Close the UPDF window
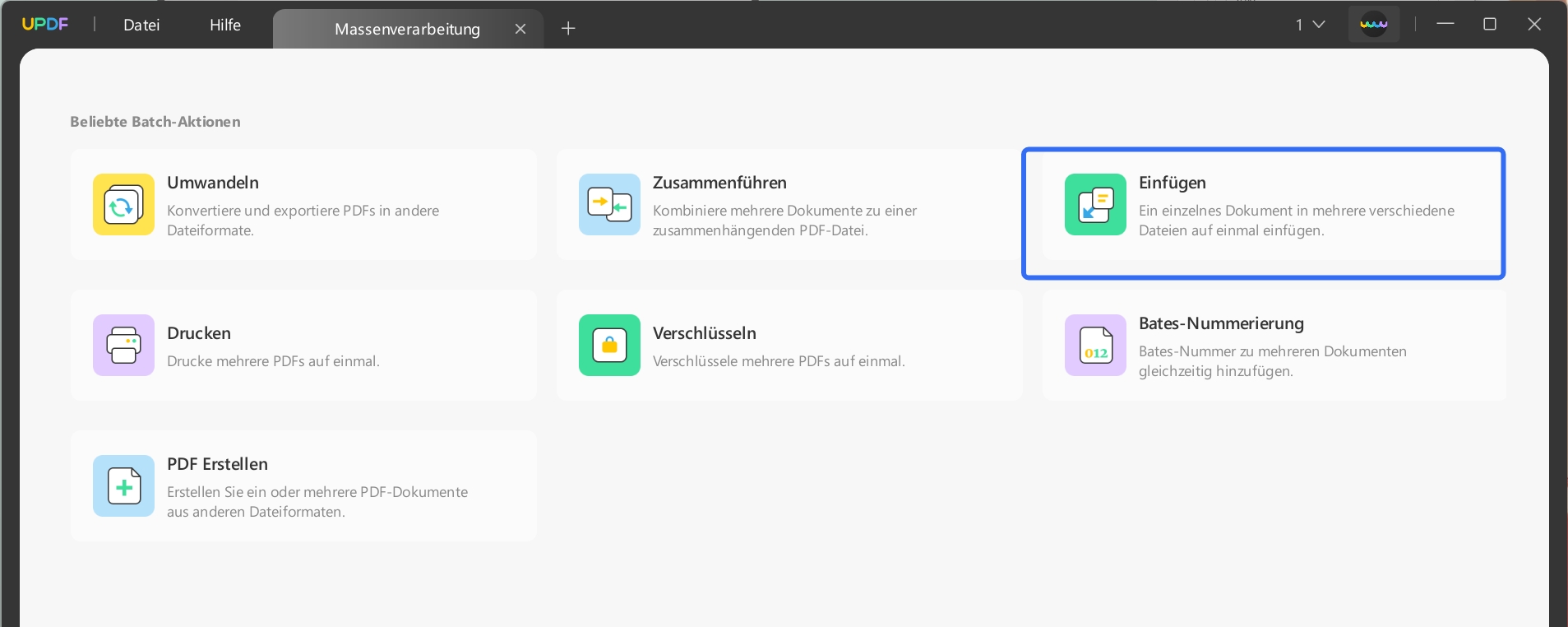Viewport: 1568px width, 627px height. [x=1534, y=25]
